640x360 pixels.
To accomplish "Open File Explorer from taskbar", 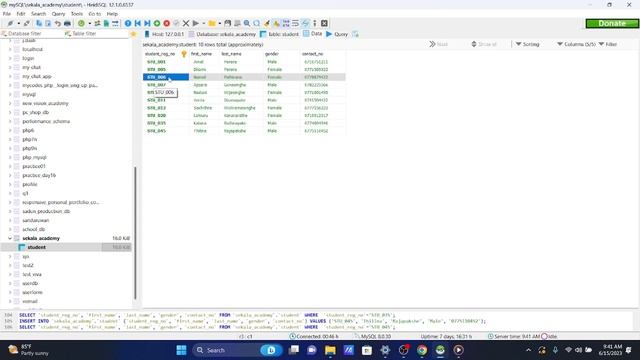I will tap(330, 350).
